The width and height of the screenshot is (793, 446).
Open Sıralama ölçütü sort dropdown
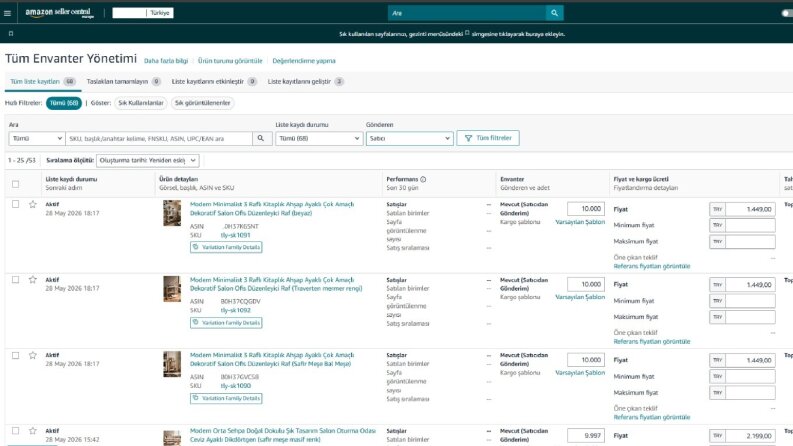148,160
